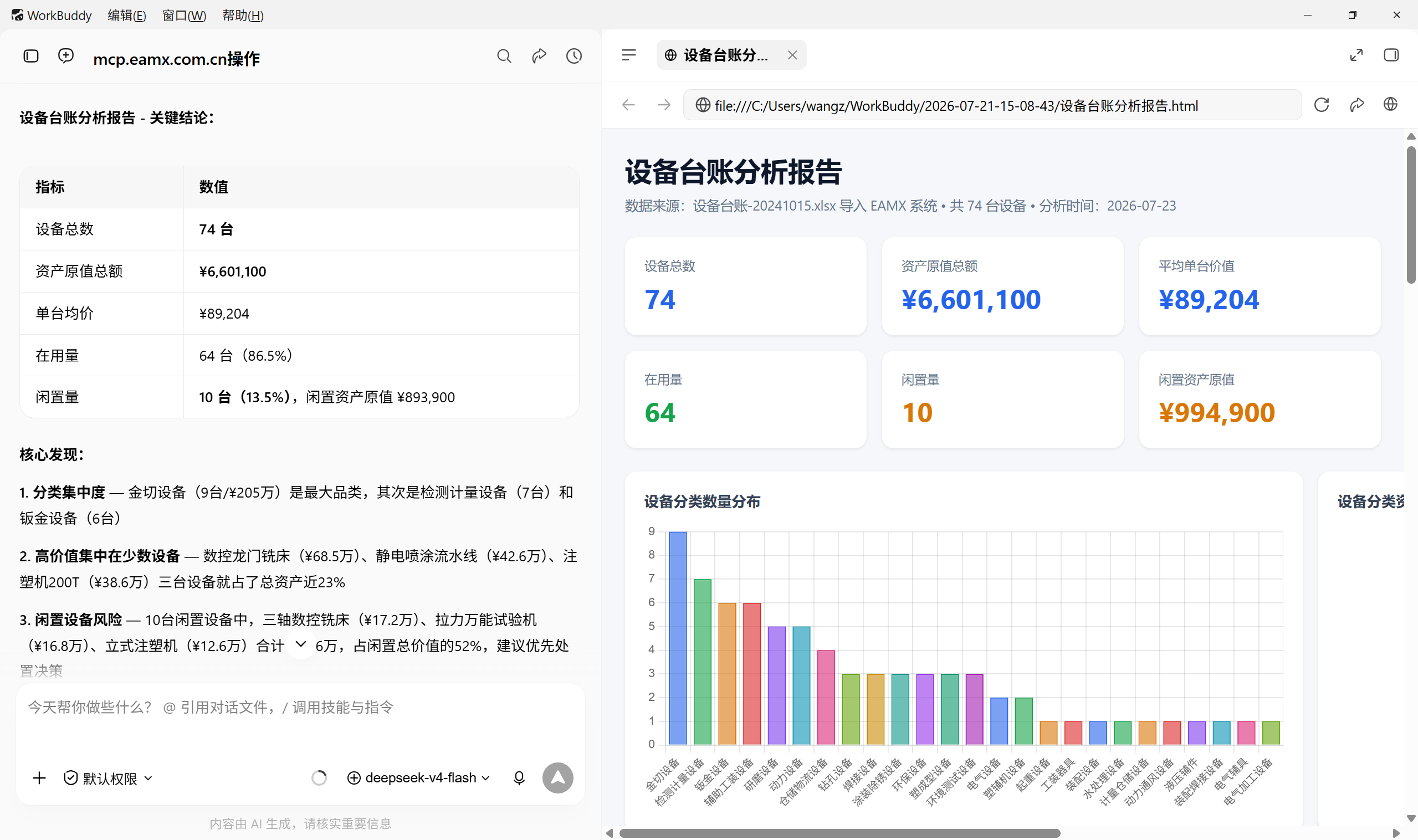This screenshot has height=840, width=1418.
Task: Select the 闲置量 10 card
Action: (1002, 399)
